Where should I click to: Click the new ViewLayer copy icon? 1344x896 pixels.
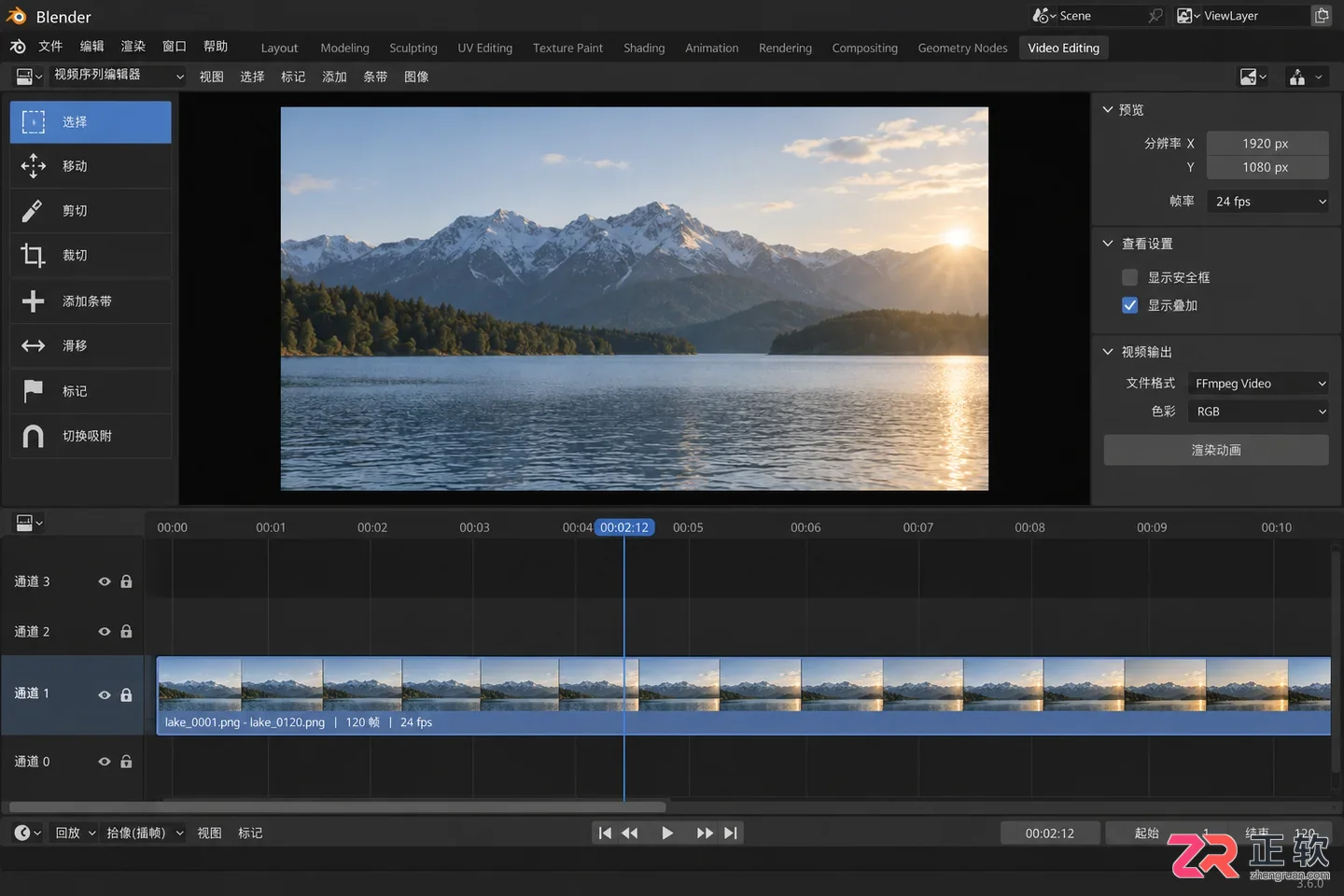[x=1322, y=16]
